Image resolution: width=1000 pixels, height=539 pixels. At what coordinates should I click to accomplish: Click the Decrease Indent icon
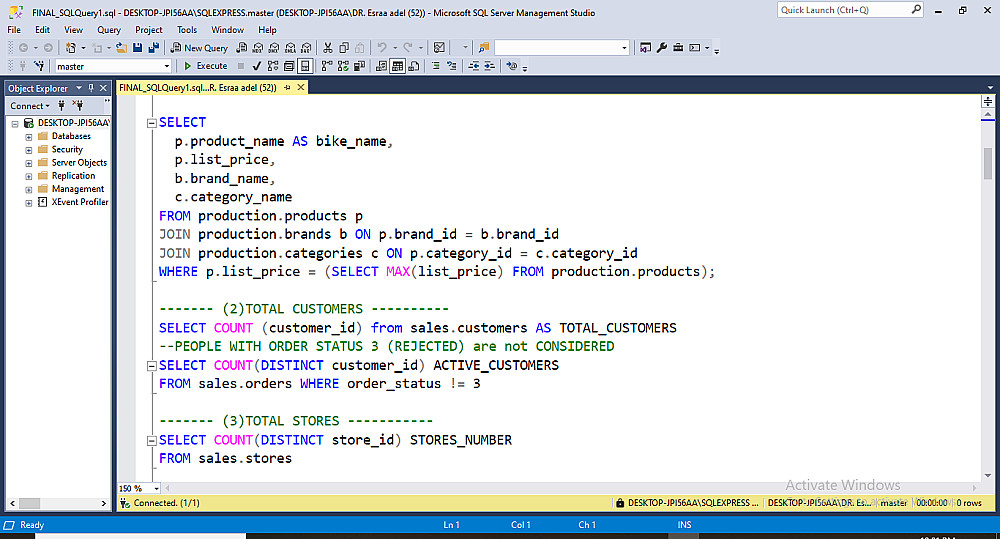(x=474, y=66)
